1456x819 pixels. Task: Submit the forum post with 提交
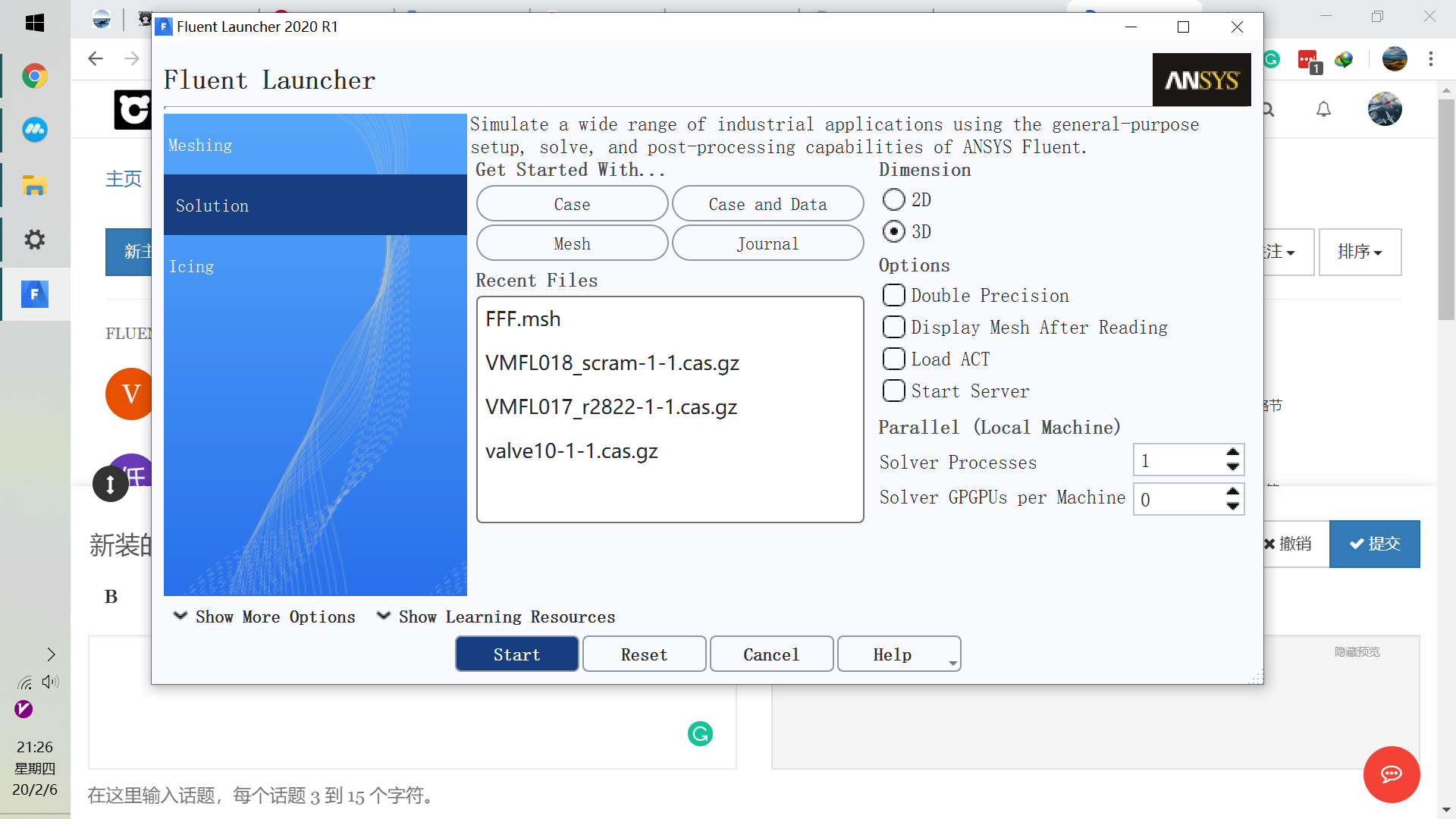1375,544
